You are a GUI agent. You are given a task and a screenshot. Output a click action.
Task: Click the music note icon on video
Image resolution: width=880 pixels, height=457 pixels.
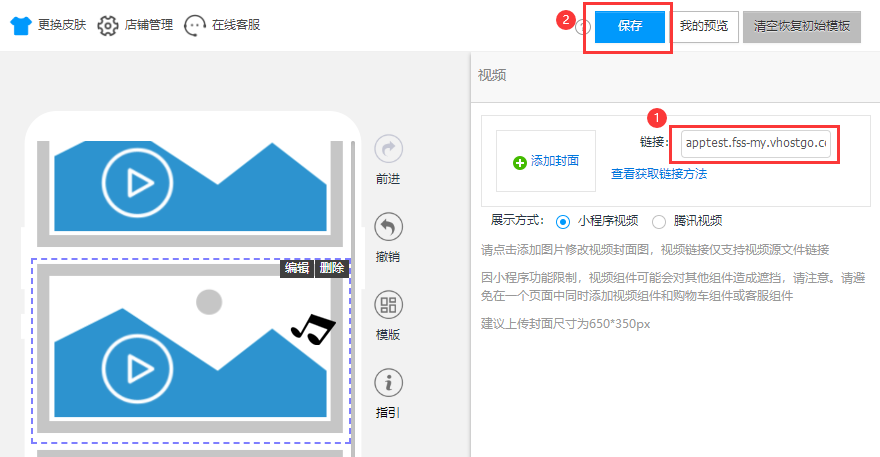313,328
